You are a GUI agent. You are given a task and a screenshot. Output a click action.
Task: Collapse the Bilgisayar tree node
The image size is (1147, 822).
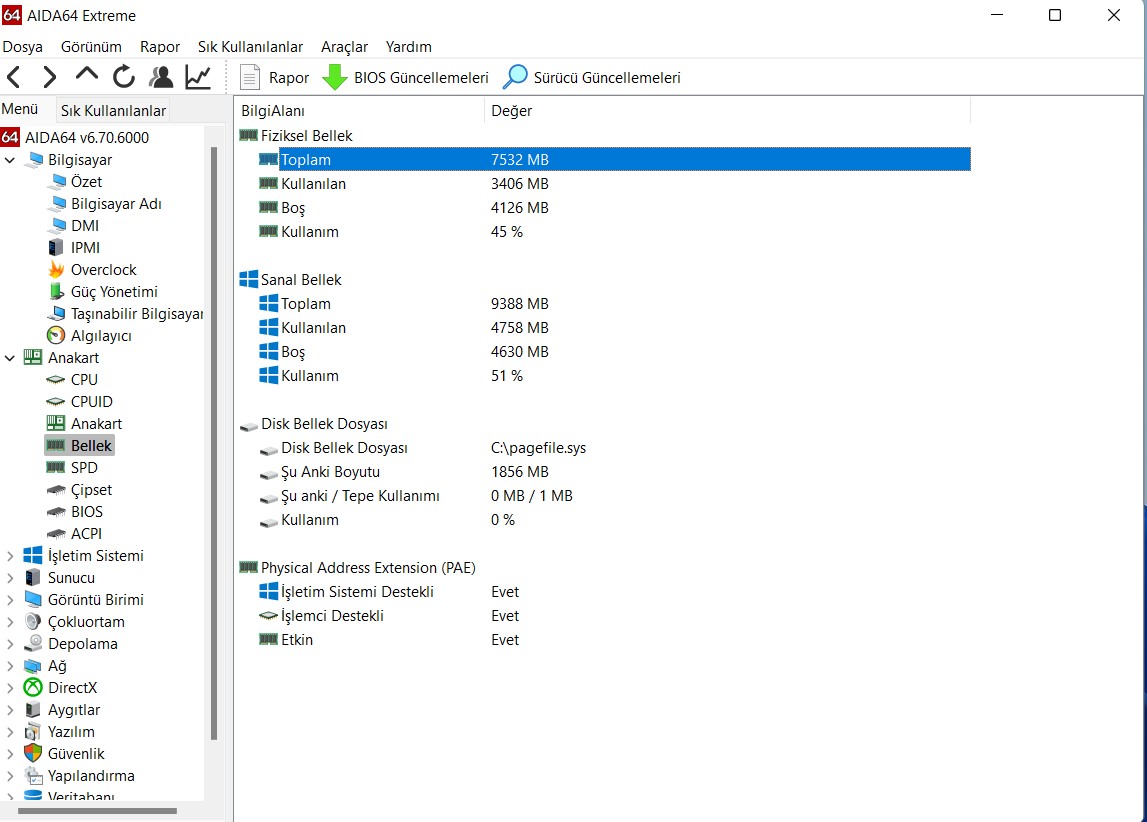[10, 159]
